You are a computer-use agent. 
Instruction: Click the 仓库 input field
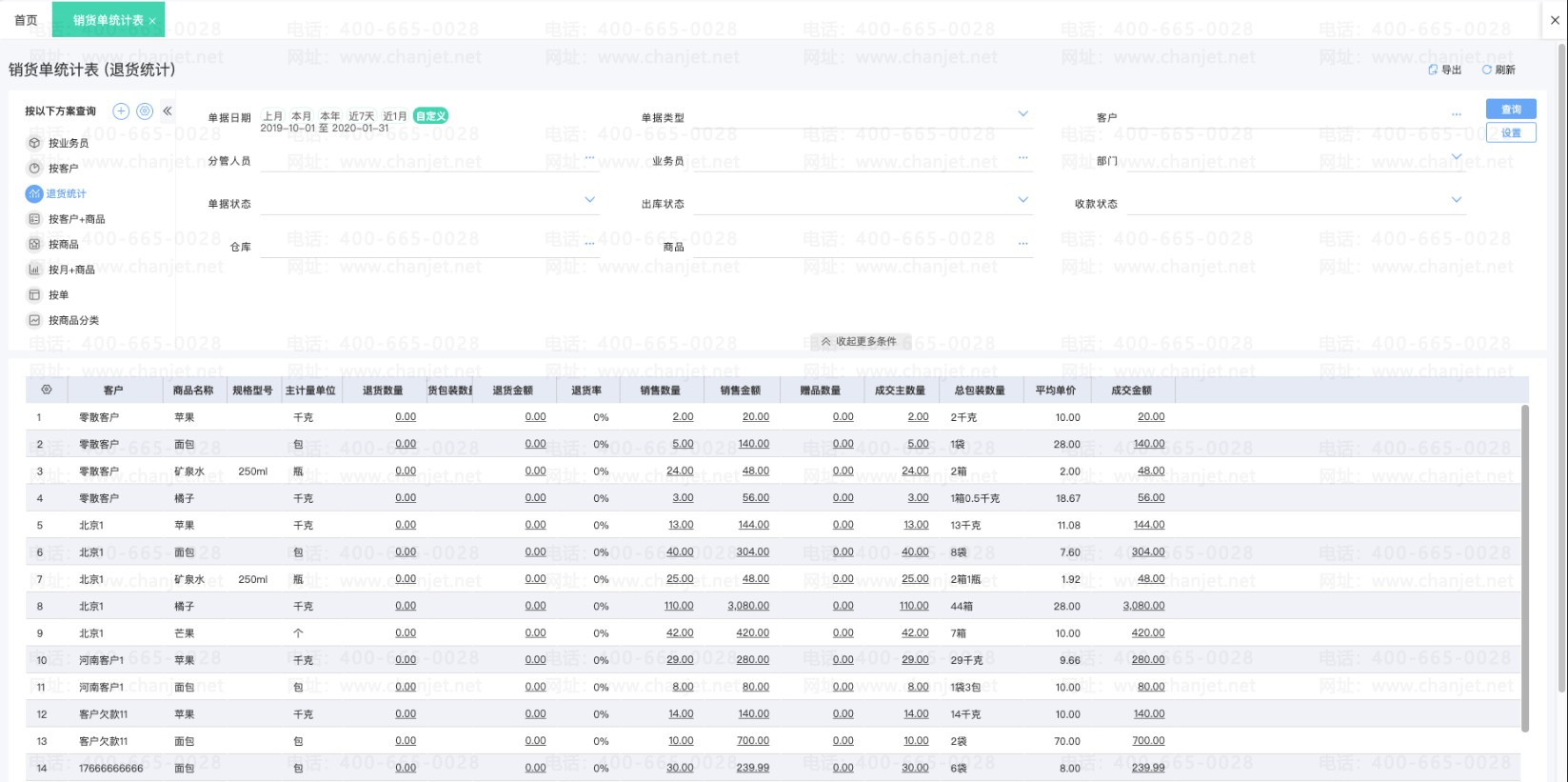[x=429, y=246]
